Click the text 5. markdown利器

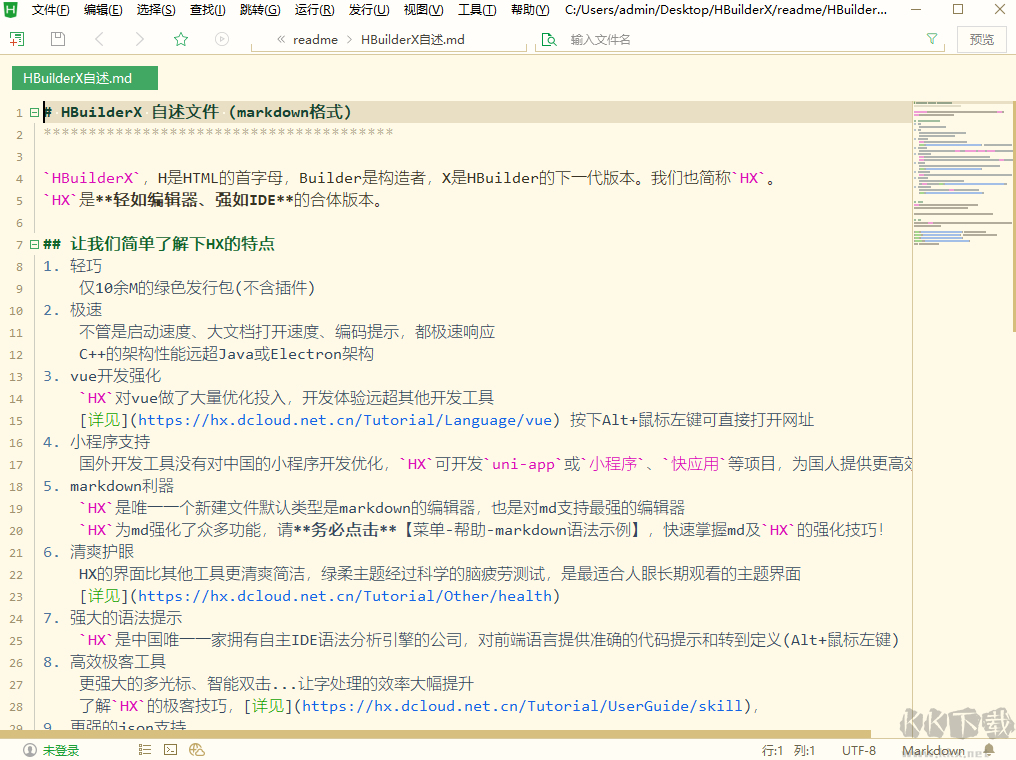click(x=109, y=487)
